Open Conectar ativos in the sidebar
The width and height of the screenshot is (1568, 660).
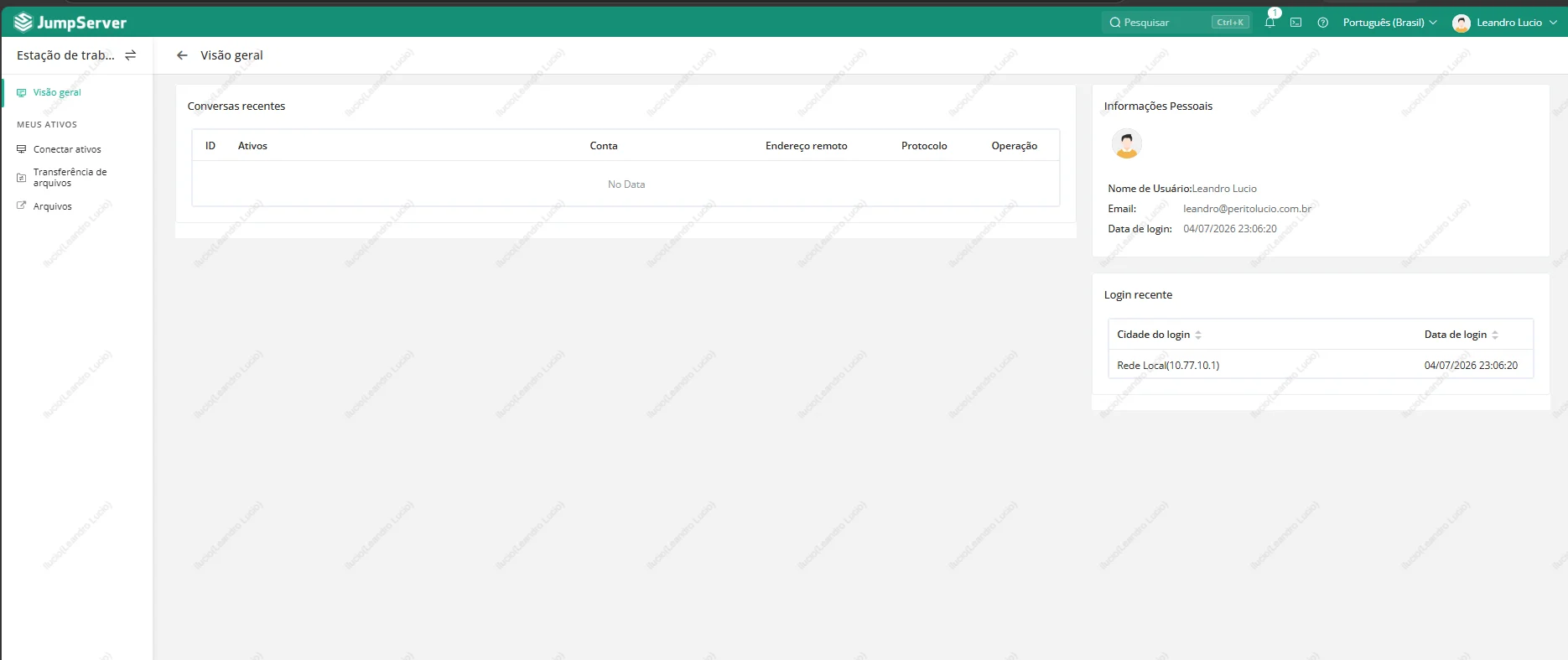pos(67,149)
